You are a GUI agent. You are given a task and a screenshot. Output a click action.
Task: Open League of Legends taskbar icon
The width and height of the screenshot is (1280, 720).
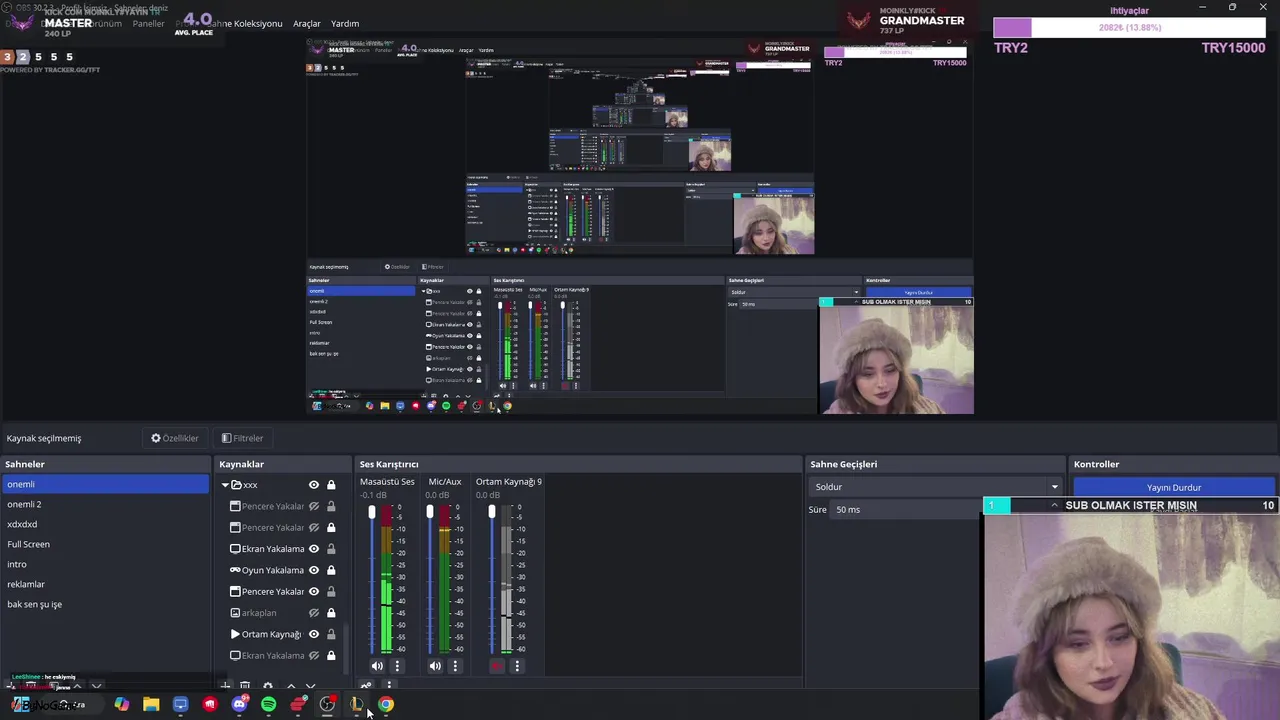coord(357,705)
